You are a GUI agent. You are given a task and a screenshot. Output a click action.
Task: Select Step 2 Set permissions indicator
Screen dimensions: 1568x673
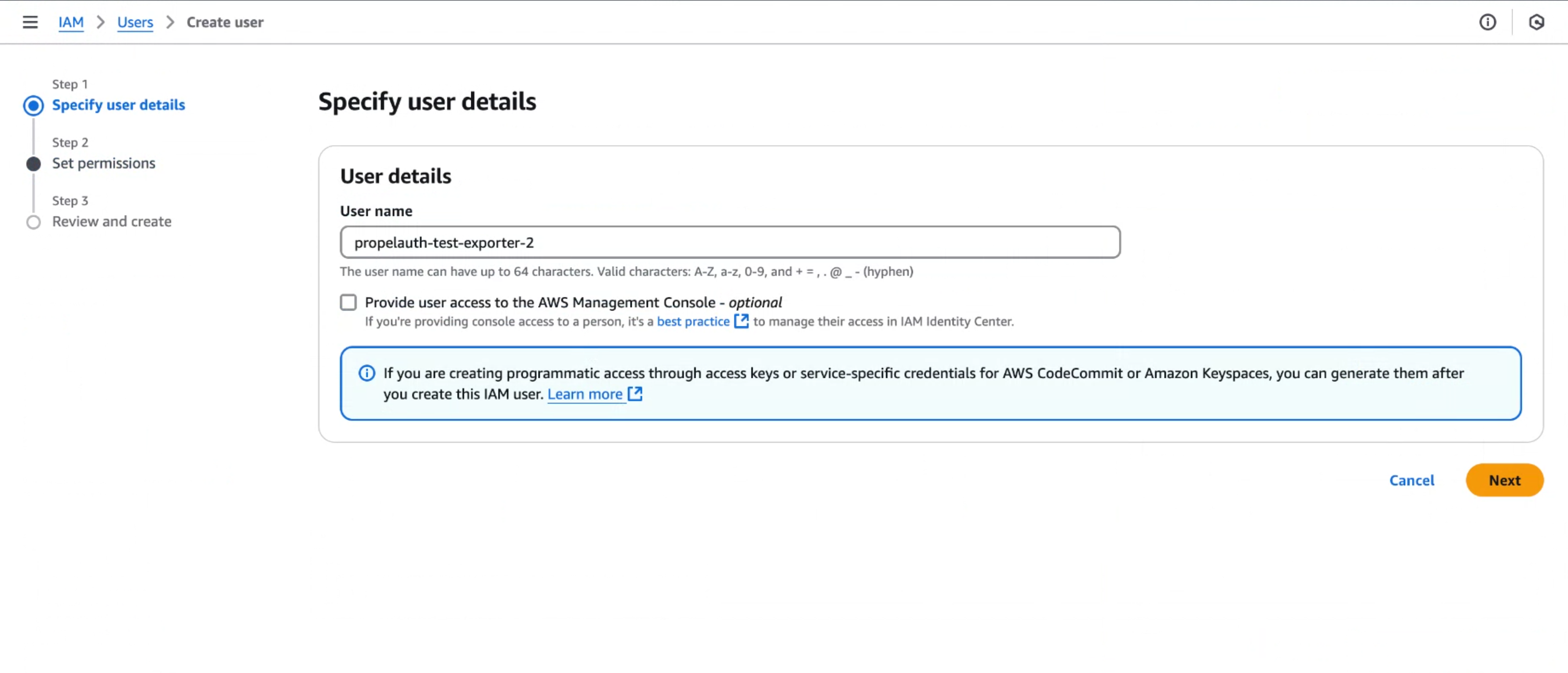coord(33,164)
